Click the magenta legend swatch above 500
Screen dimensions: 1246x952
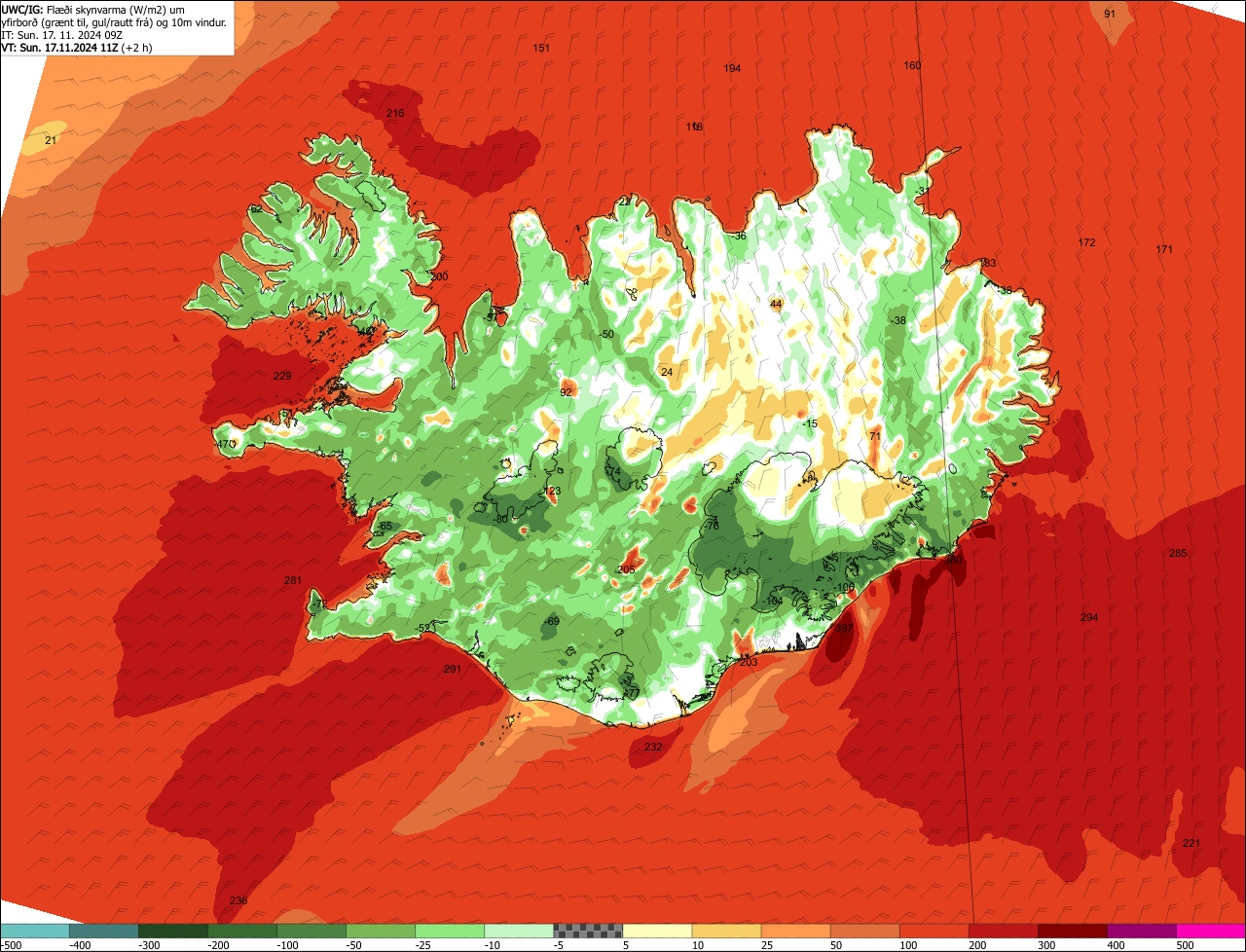pyautogui.click(x=1211, y=931)
